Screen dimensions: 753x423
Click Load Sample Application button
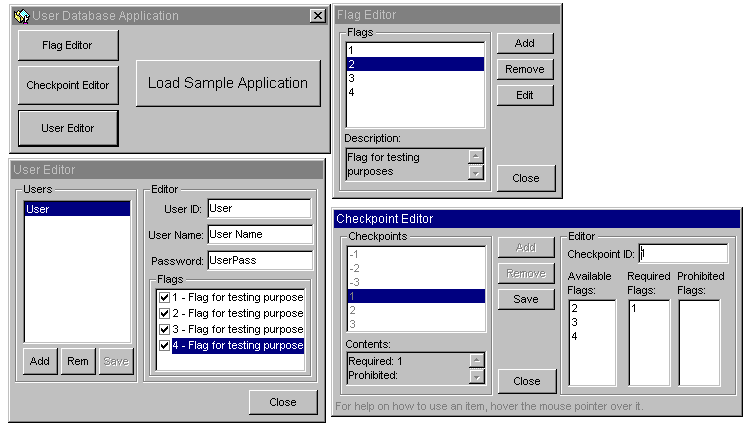click(228, 83)
